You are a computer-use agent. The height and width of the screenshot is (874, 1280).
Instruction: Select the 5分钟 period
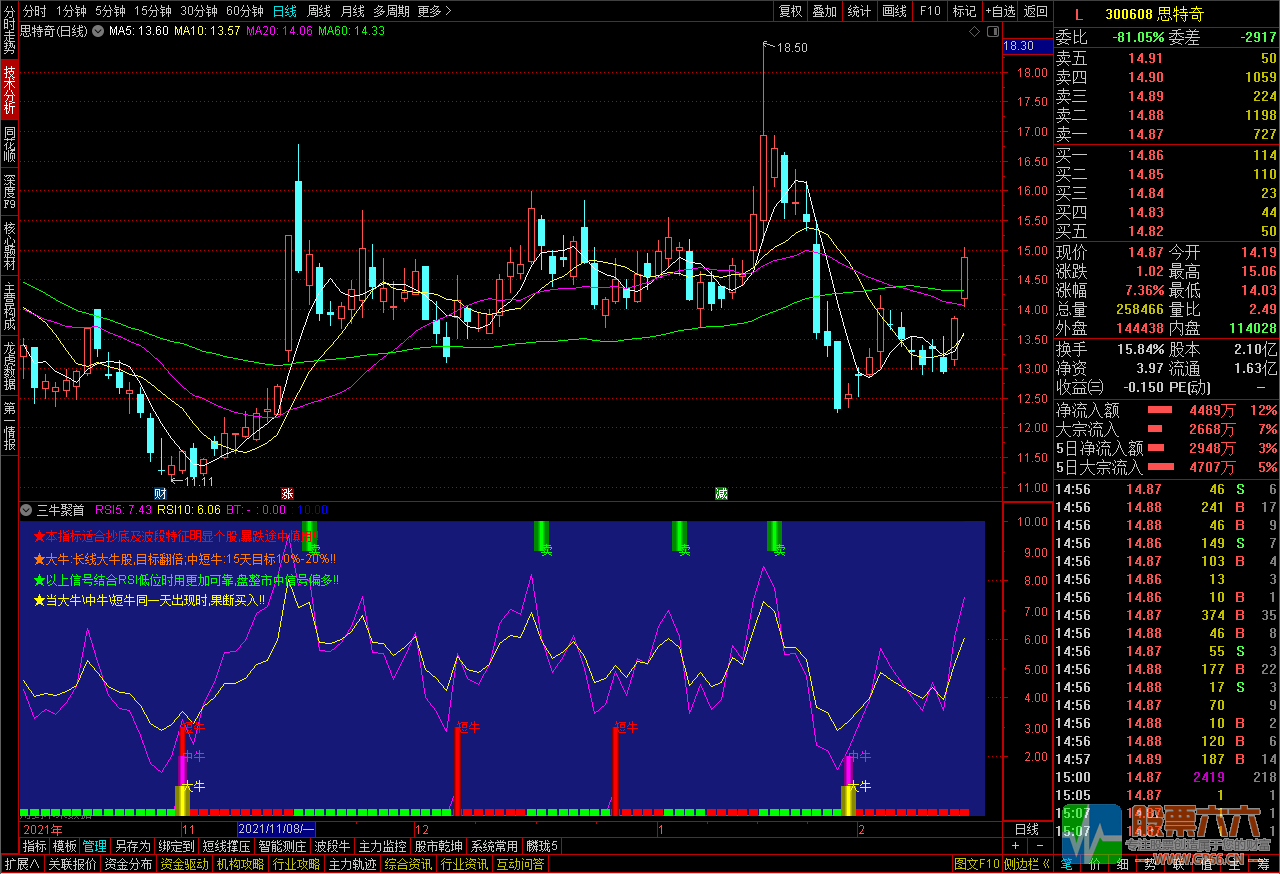(x=110, y=11)
